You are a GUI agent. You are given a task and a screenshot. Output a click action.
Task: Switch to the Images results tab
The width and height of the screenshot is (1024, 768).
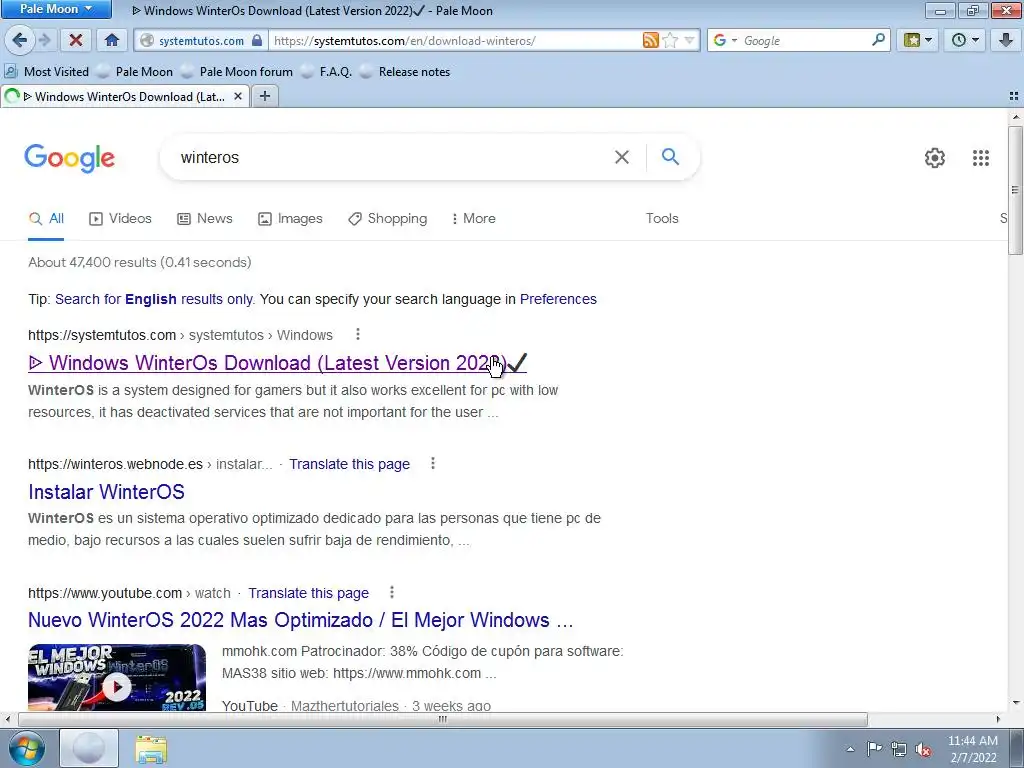(x=290, y=219)
